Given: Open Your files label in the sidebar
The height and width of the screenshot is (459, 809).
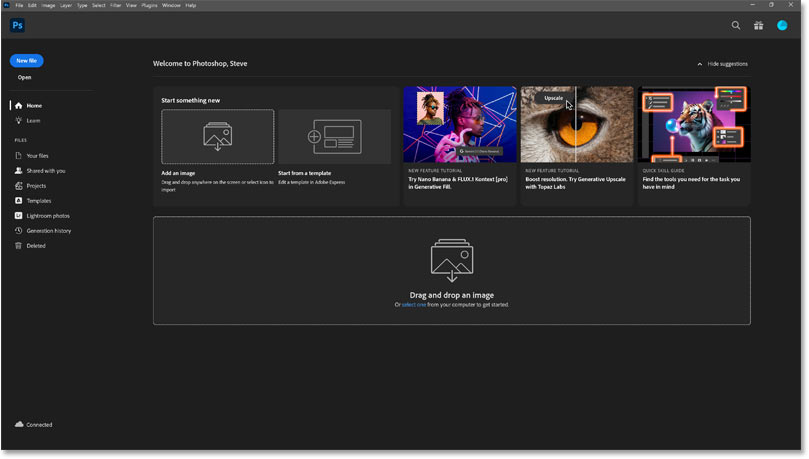Looking at the screenshot, I should click(37, 156).
